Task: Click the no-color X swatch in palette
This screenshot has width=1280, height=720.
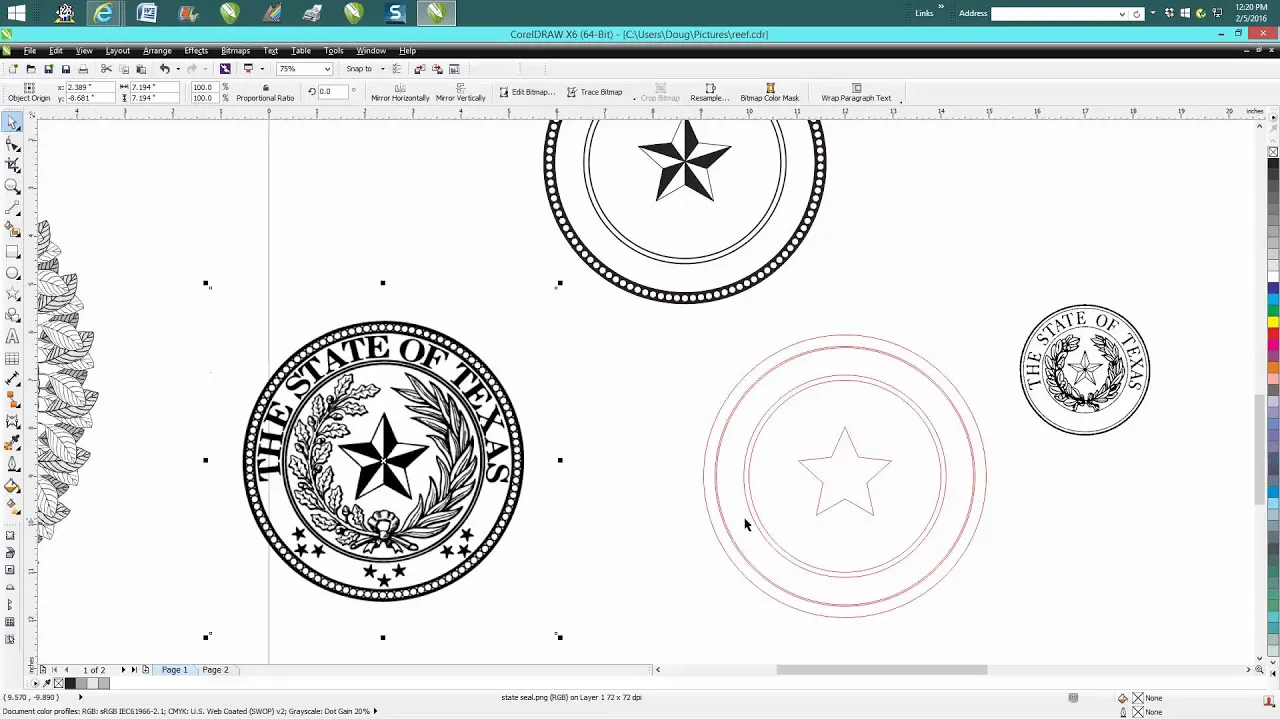Action: pyautogui.click(x=1273, y=152)
